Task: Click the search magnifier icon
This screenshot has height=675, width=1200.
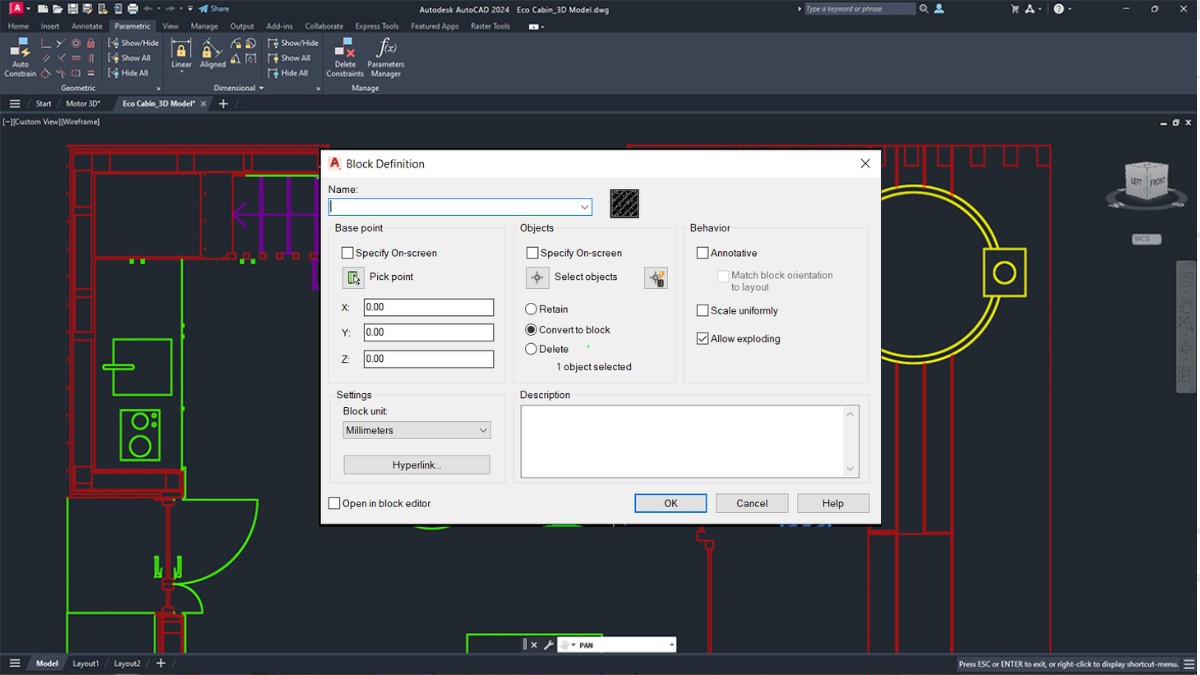Action: 923,9
